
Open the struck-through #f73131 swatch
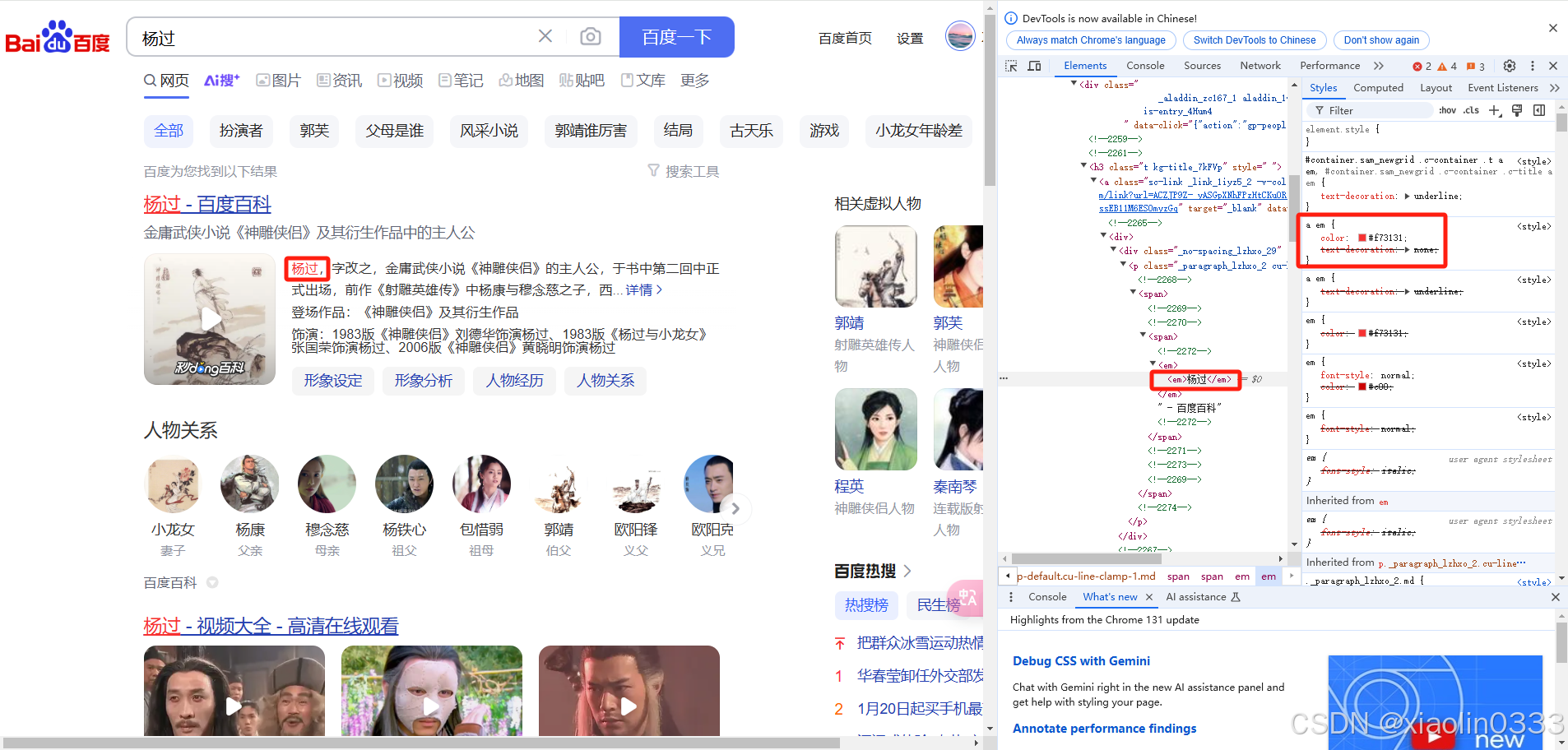pyautogui.click(x=1362, y=333)
